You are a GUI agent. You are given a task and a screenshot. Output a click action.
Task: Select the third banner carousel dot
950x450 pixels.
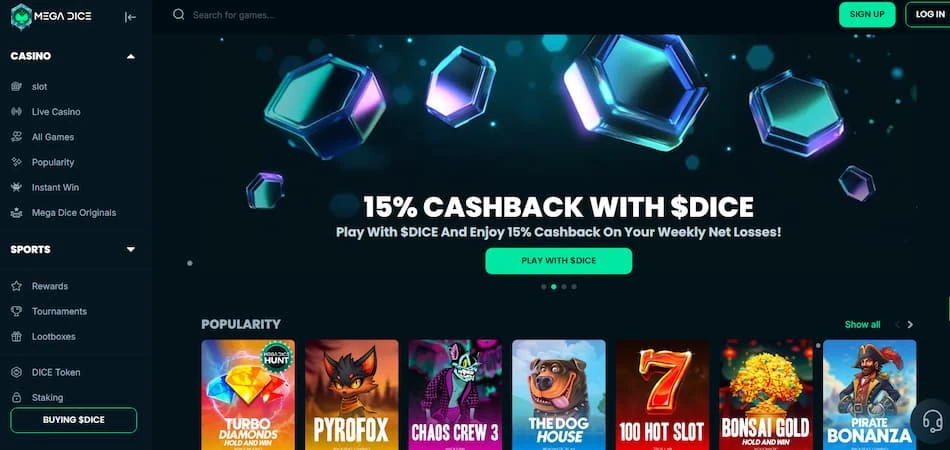(x=564, y=286)
